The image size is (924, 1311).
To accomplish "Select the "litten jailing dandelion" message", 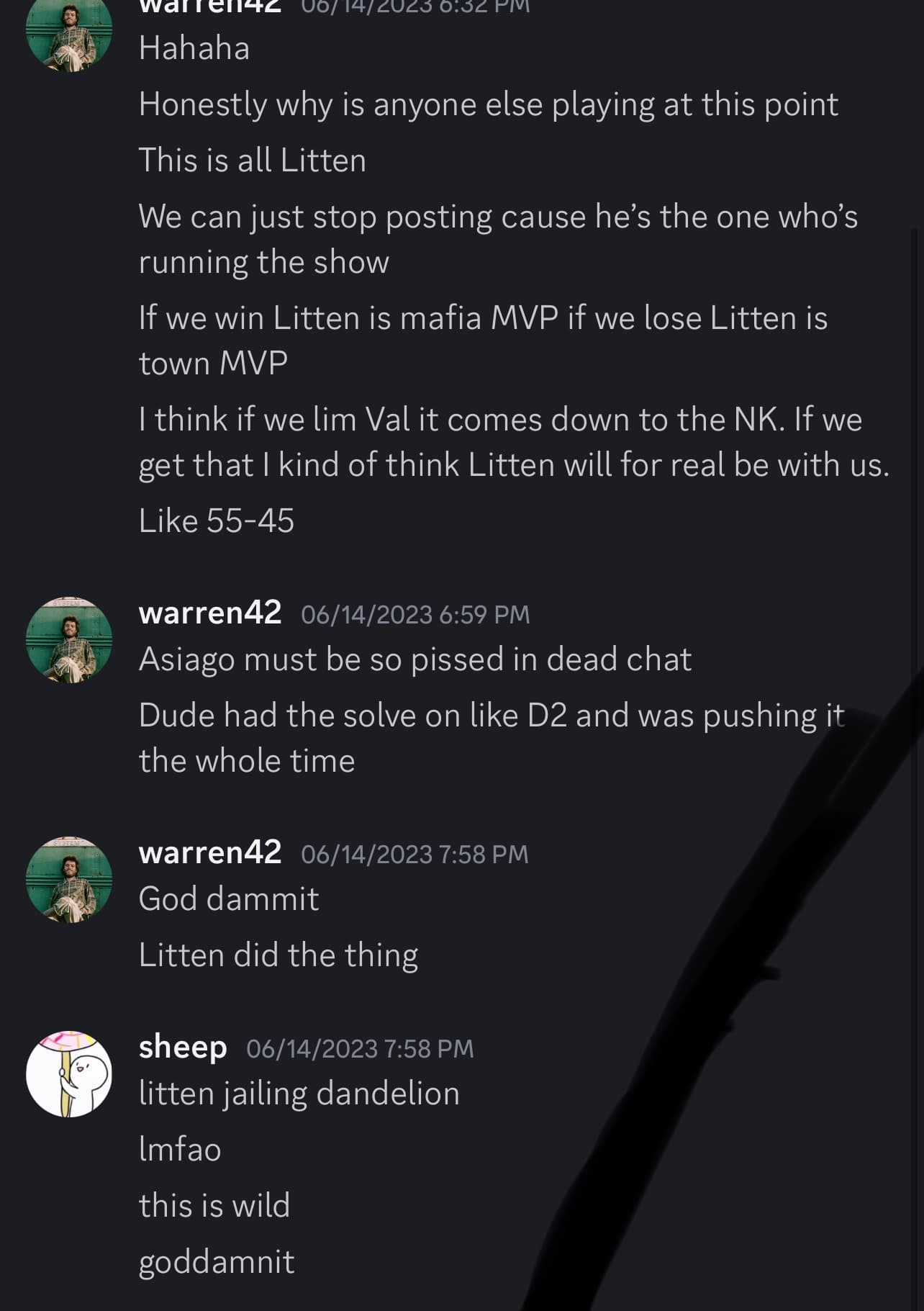I will click(299, 1094).
